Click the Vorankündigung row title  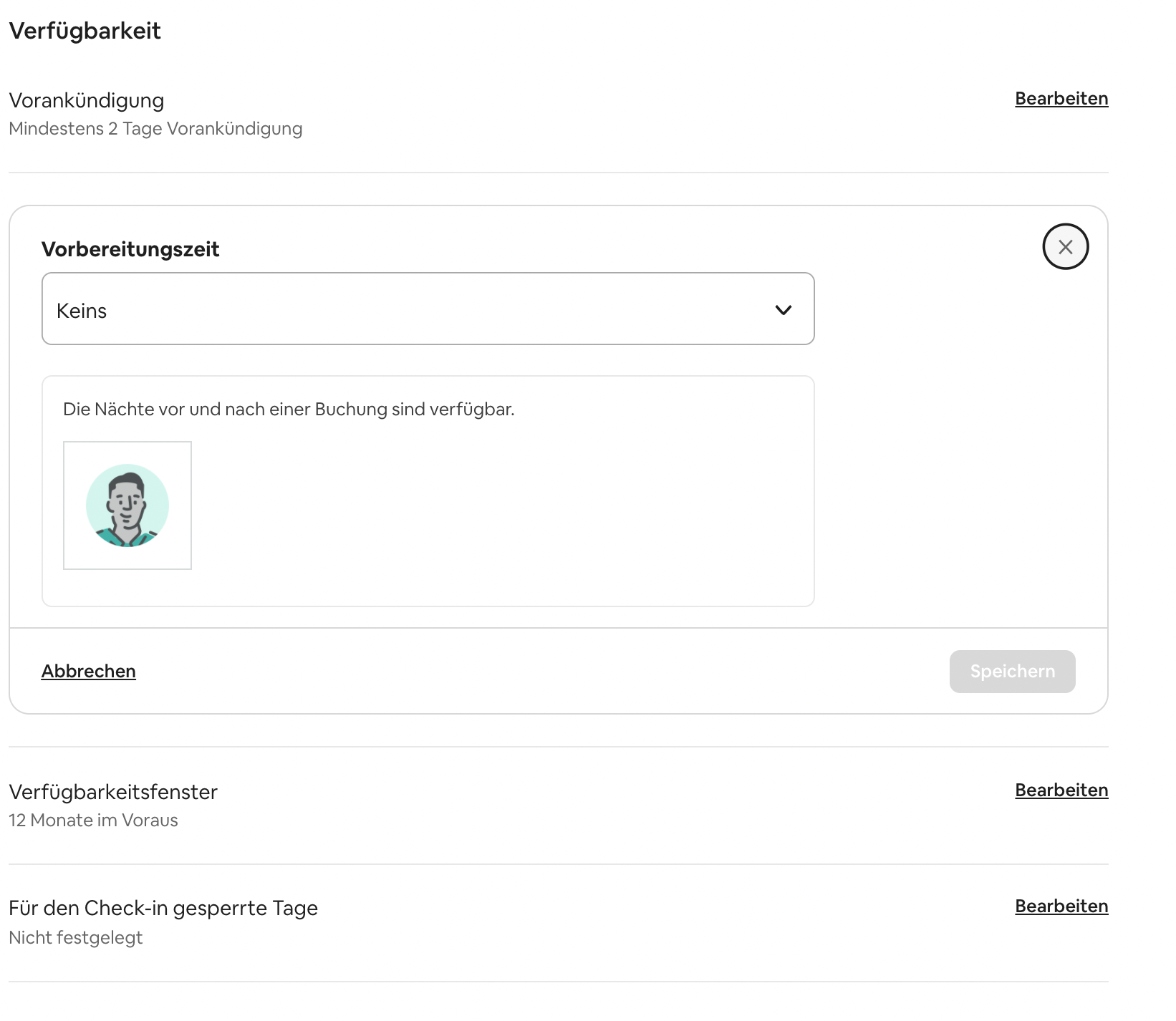87,100
